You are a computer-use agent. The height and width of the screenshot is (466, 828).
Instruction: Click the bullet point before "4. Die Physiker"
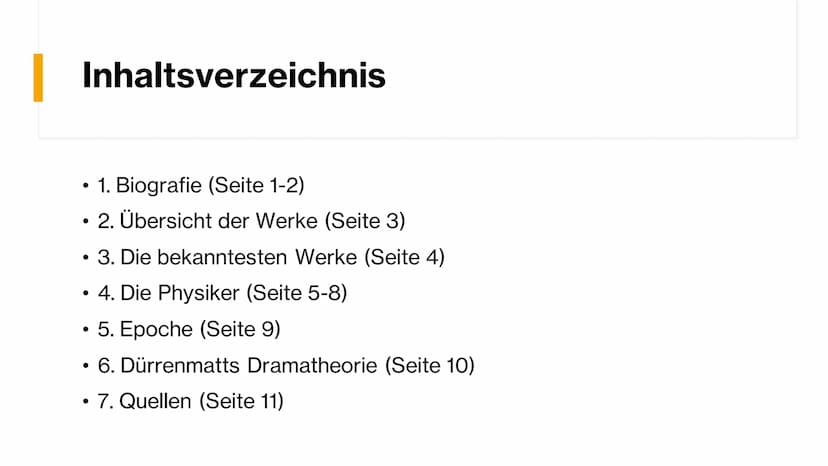point(86,294)
